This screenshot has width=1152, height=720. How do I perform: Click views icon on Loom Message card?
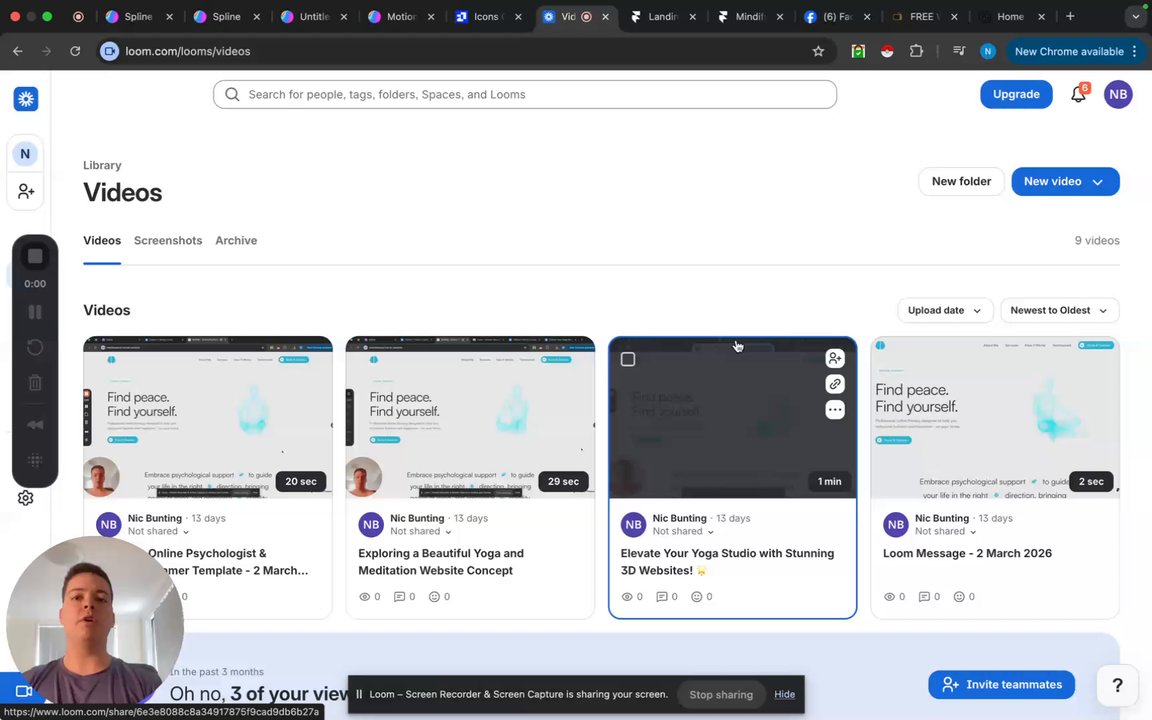(889, 597)
